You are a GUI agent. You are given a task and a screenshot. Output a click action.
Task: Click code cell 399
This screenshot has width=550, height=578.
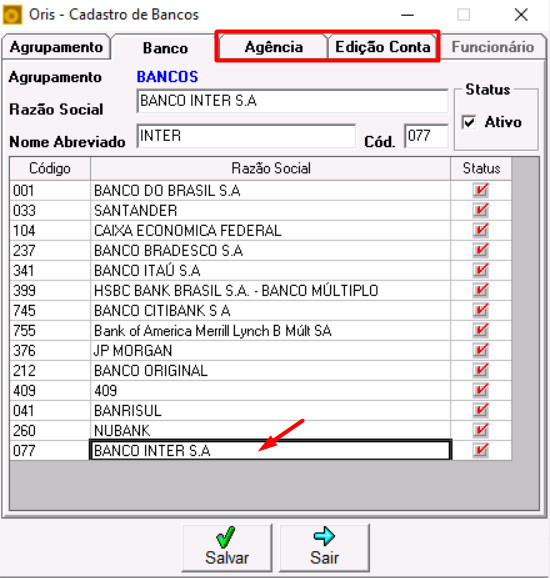coord(50,290)
